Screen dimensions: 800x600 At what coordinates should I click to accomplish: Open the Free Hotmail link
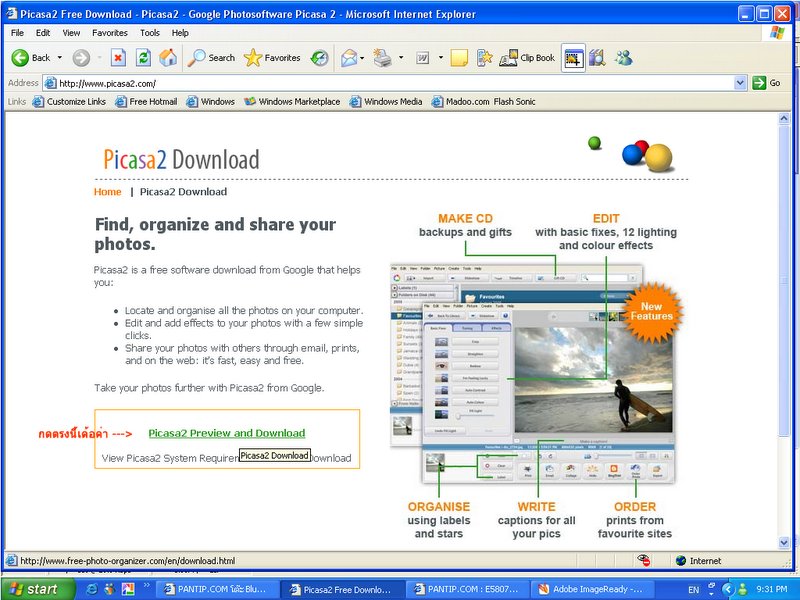[x=146, y=102]
